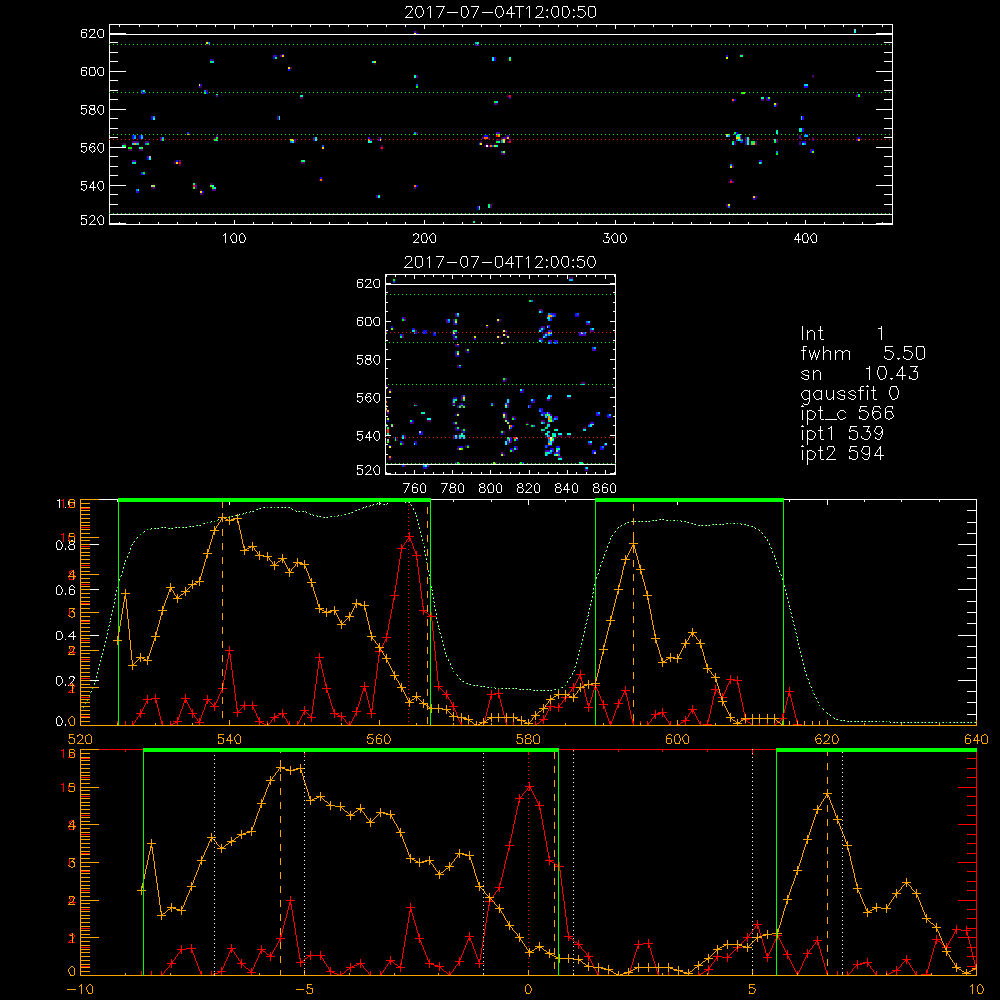This screenshot has height=1000, width=1000.
Task: Click x-axis label '100' on top plot
Action: point(234,239)
